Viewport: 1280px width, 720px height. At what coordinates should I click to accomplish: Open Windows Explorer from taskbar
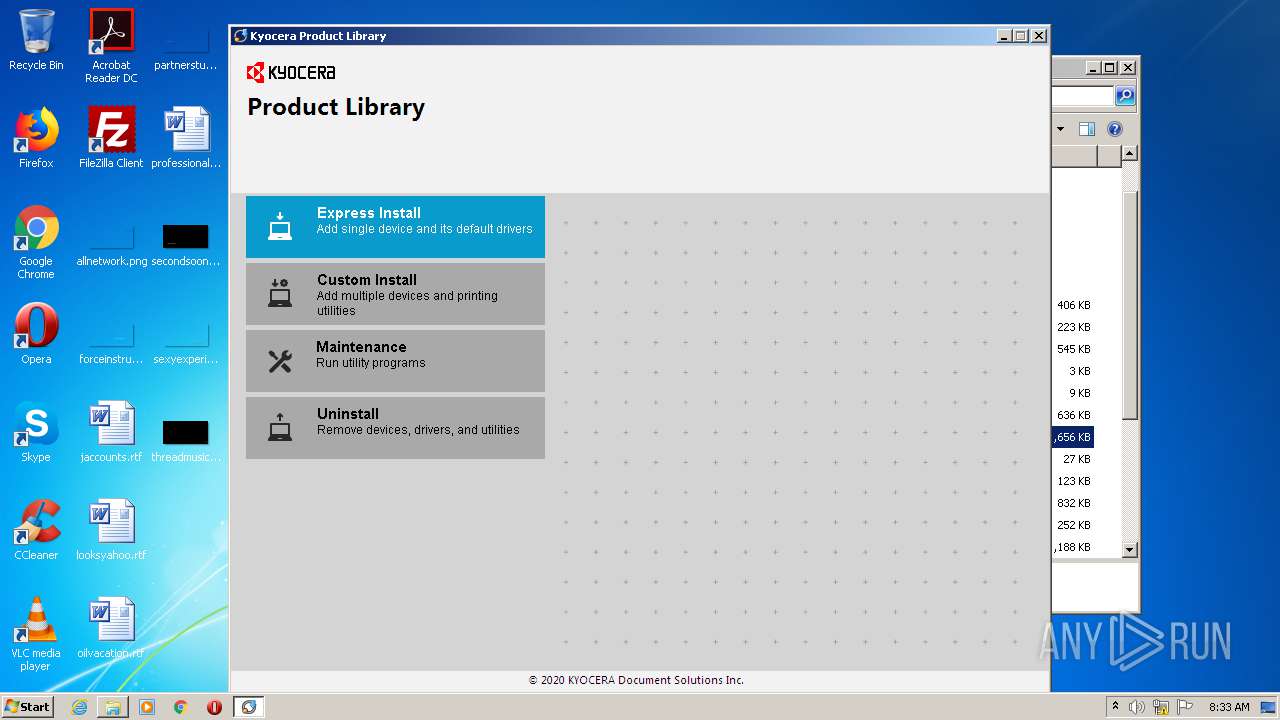113,707
